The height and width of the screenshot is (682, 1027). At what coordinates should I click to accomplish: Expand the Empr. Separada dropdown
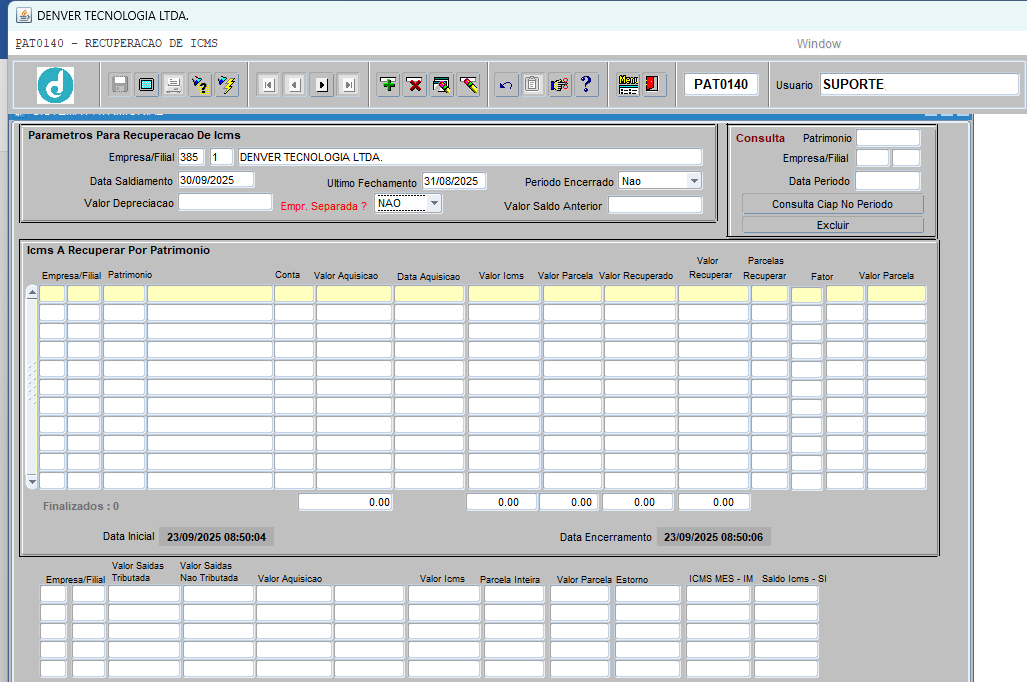(434, 203)
